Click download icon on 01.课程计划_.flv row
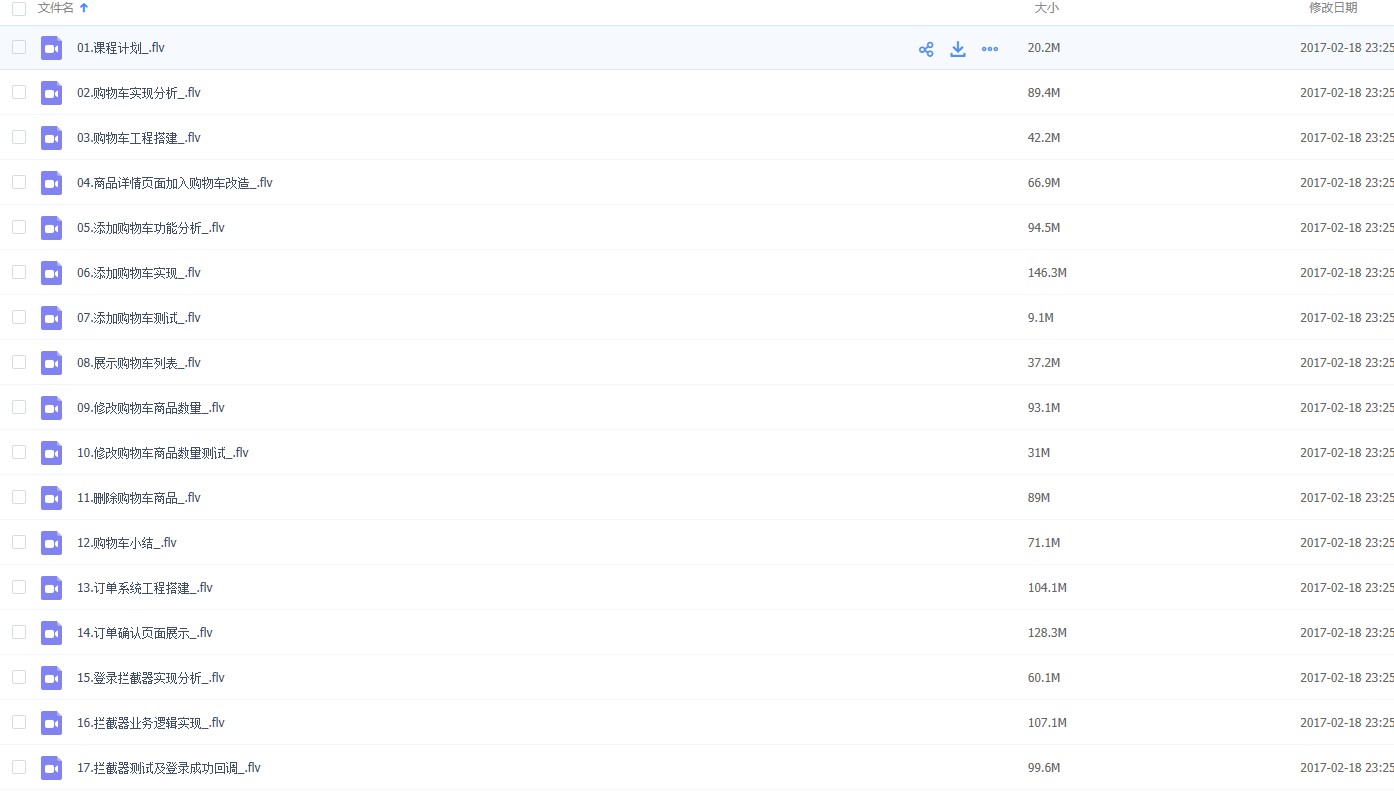1394x795 pixels. point(958,49)
